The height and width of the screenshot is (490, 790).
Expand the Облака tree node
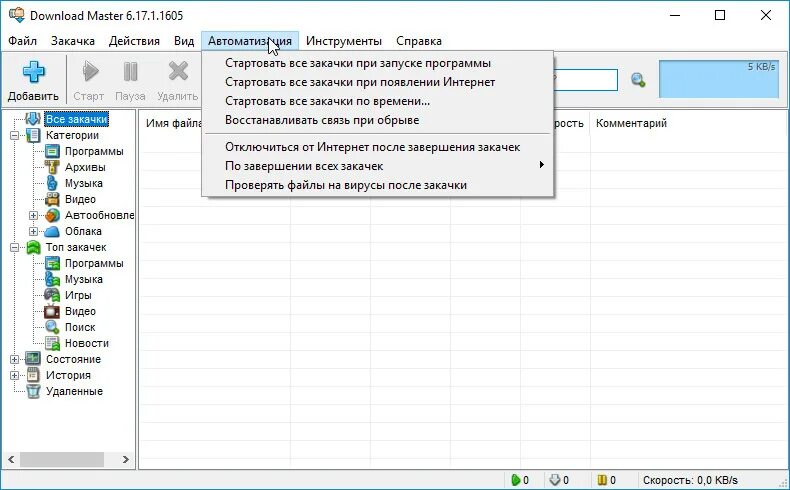(33, 232)
